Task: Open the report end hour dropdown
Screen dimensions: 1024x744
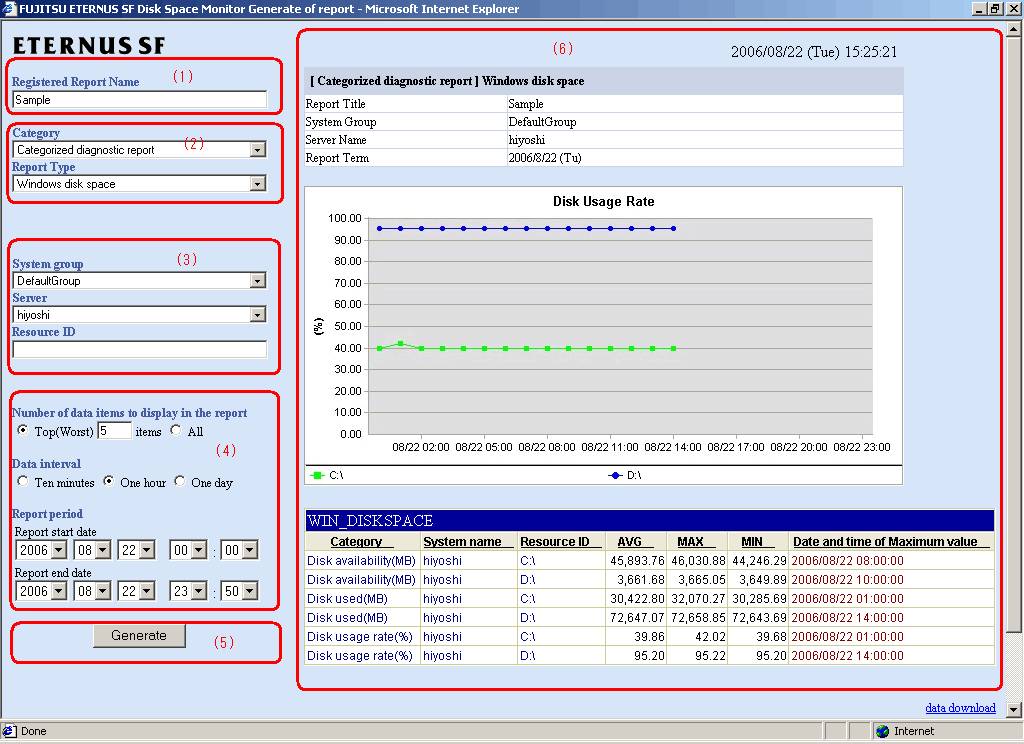Action: point(199,591)
